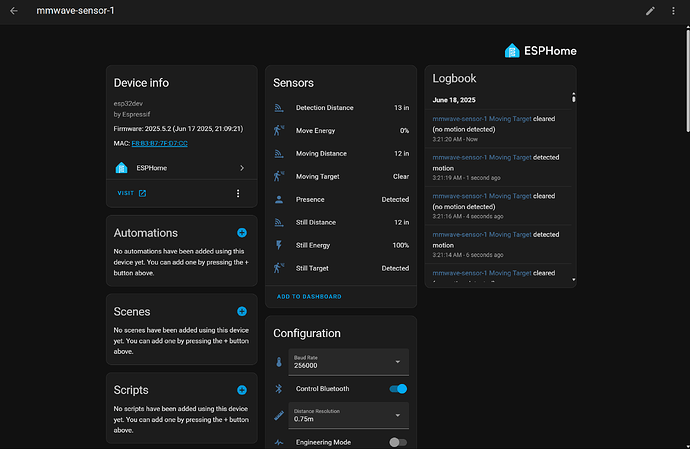Screen dimensions: 690x449
Task: Open Still Target state Detected
Action: [395, 268]
